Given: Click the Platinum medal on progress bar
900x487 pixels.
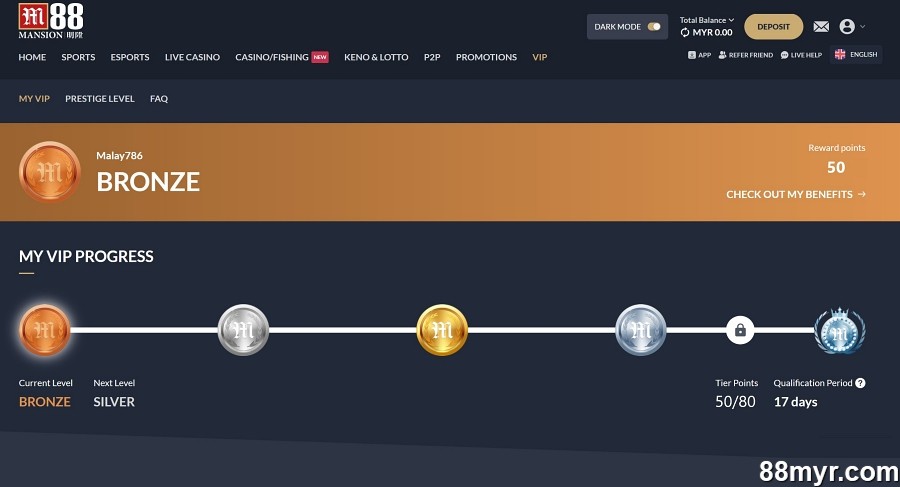Looking at the screenshot, I should point(641,330).
